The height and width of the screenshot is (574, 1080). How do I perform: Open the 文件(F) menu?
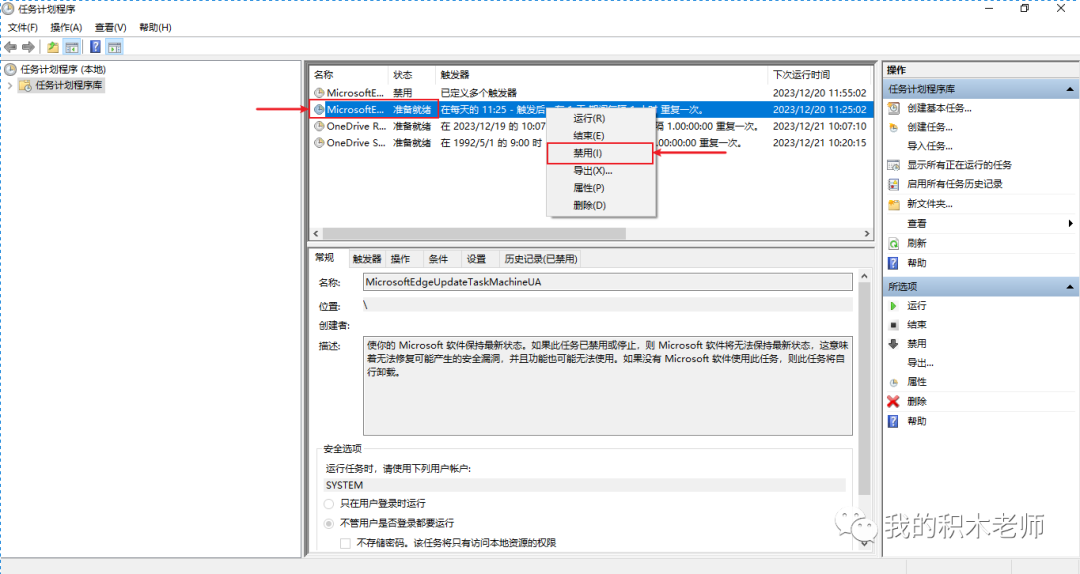[23, 28]
